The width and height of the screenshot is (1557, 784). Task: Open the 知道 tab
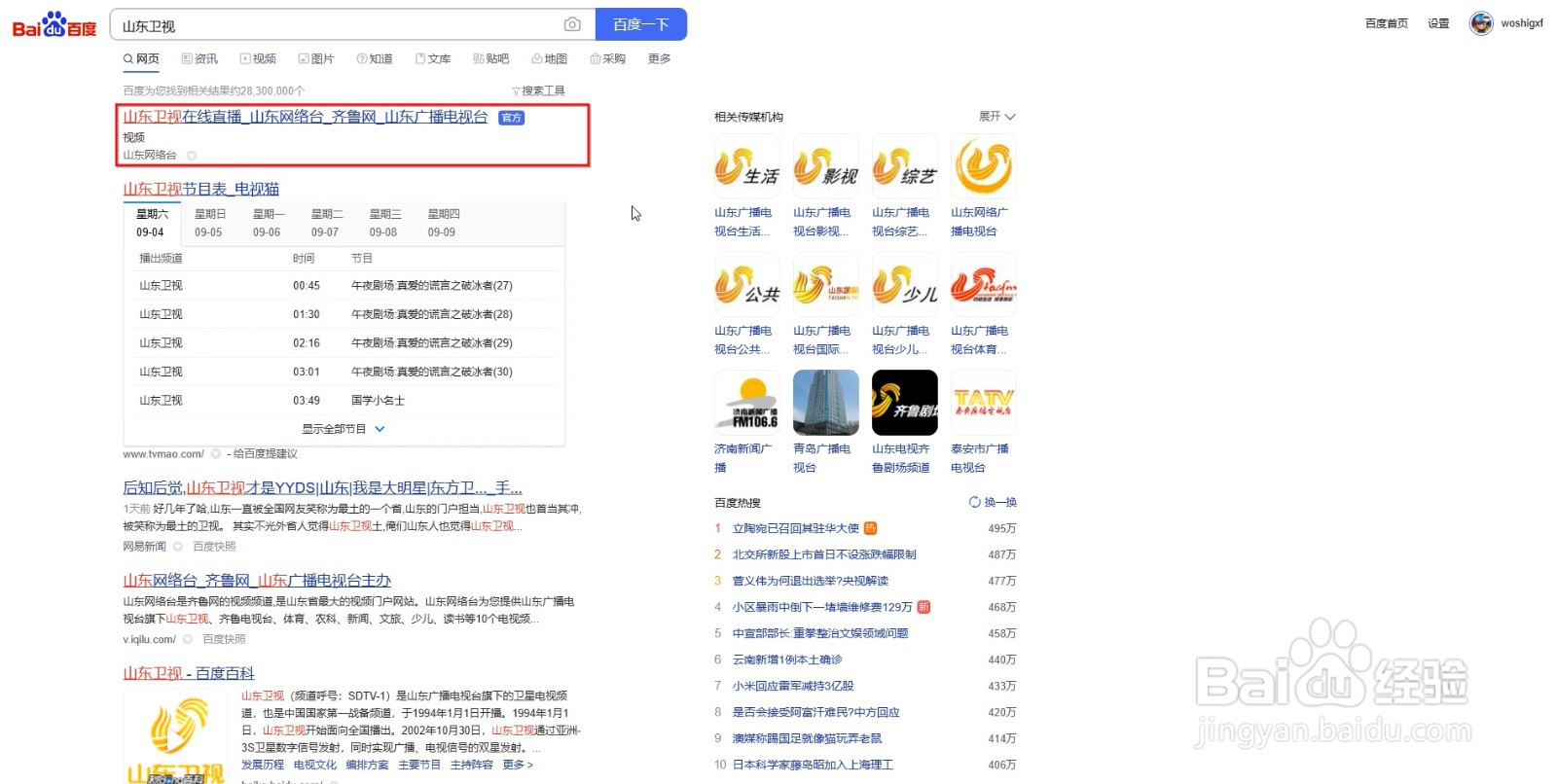(x=375, y=58)
